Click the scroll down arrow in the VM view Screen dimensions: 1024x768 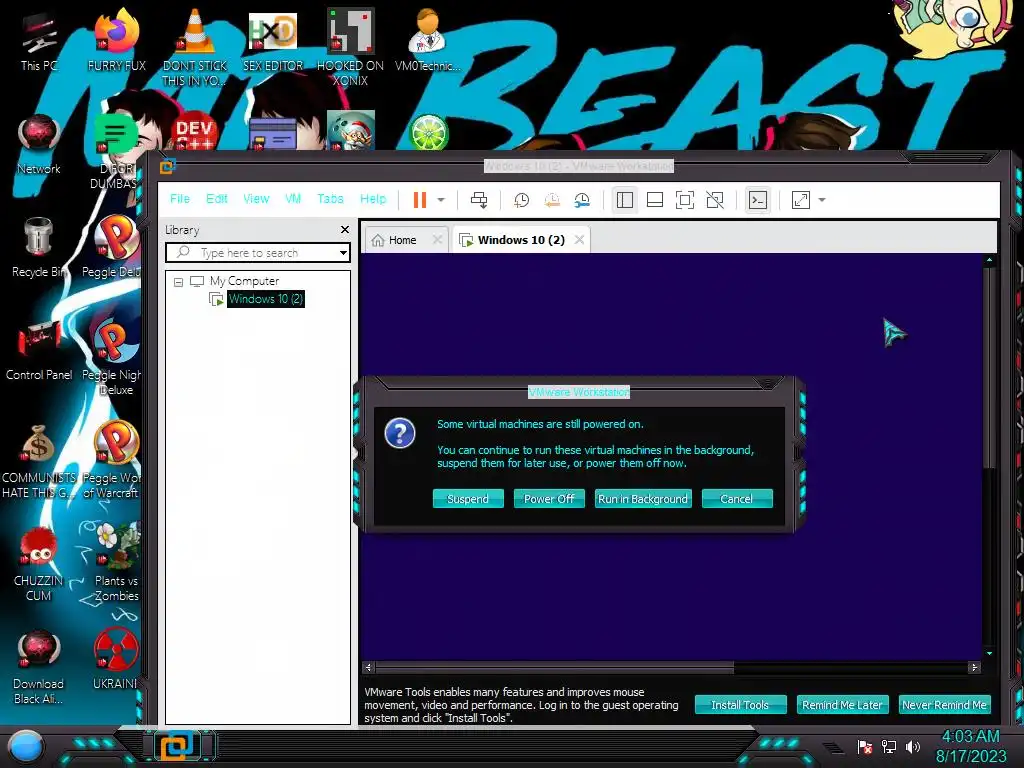click(989, 653)
